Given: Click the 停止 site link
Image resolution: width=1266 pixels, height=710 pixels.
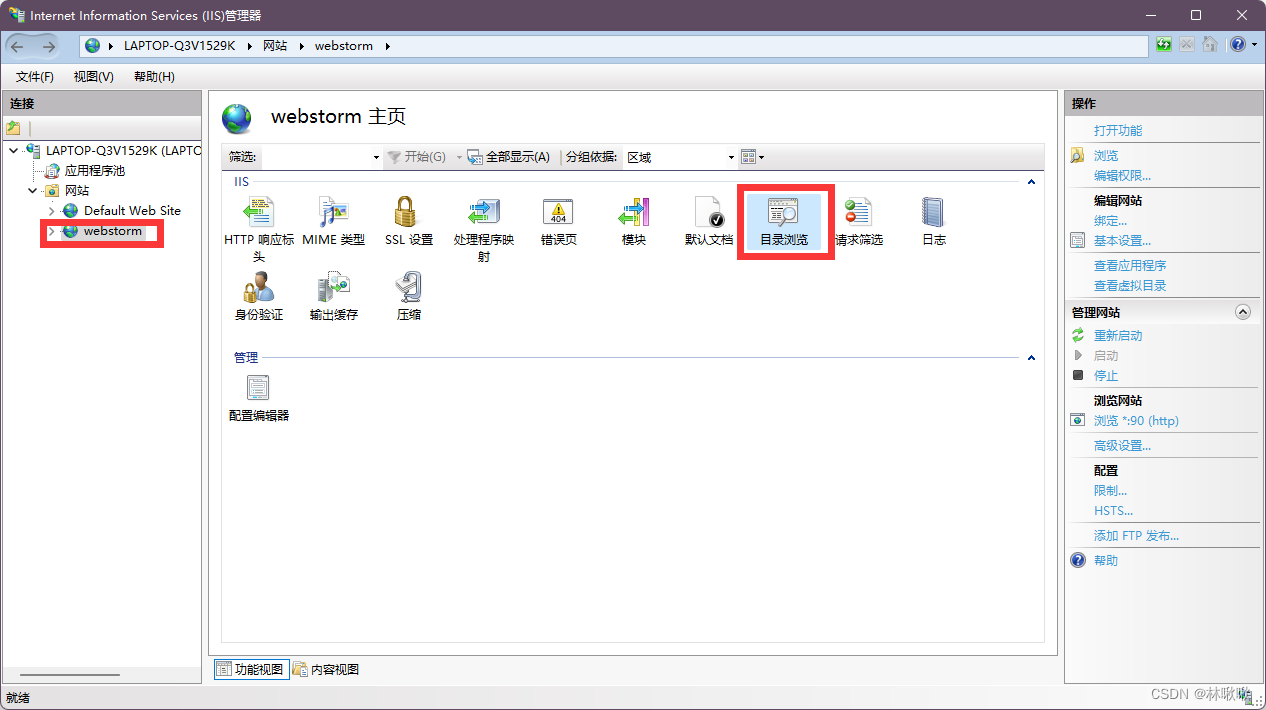Looking at the screenshot, I should click(x=1106, y=376).
